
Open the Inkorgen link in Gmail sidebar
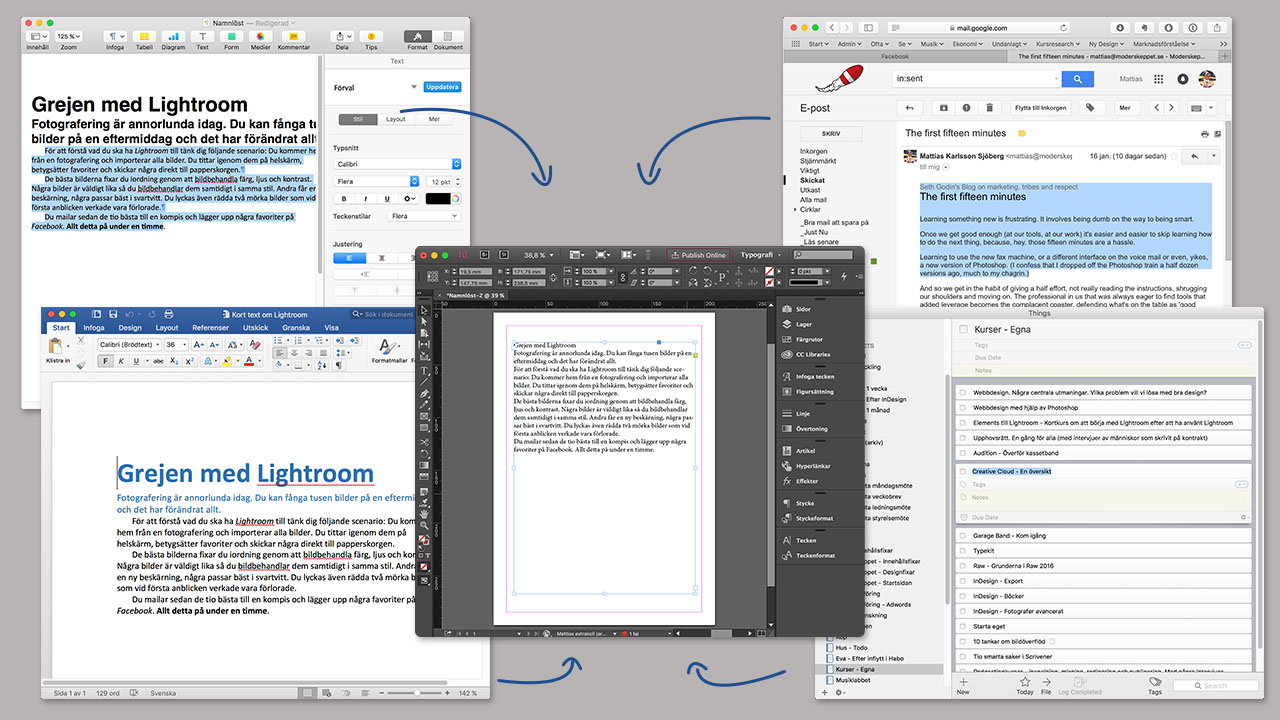click(x=813, y=151)
